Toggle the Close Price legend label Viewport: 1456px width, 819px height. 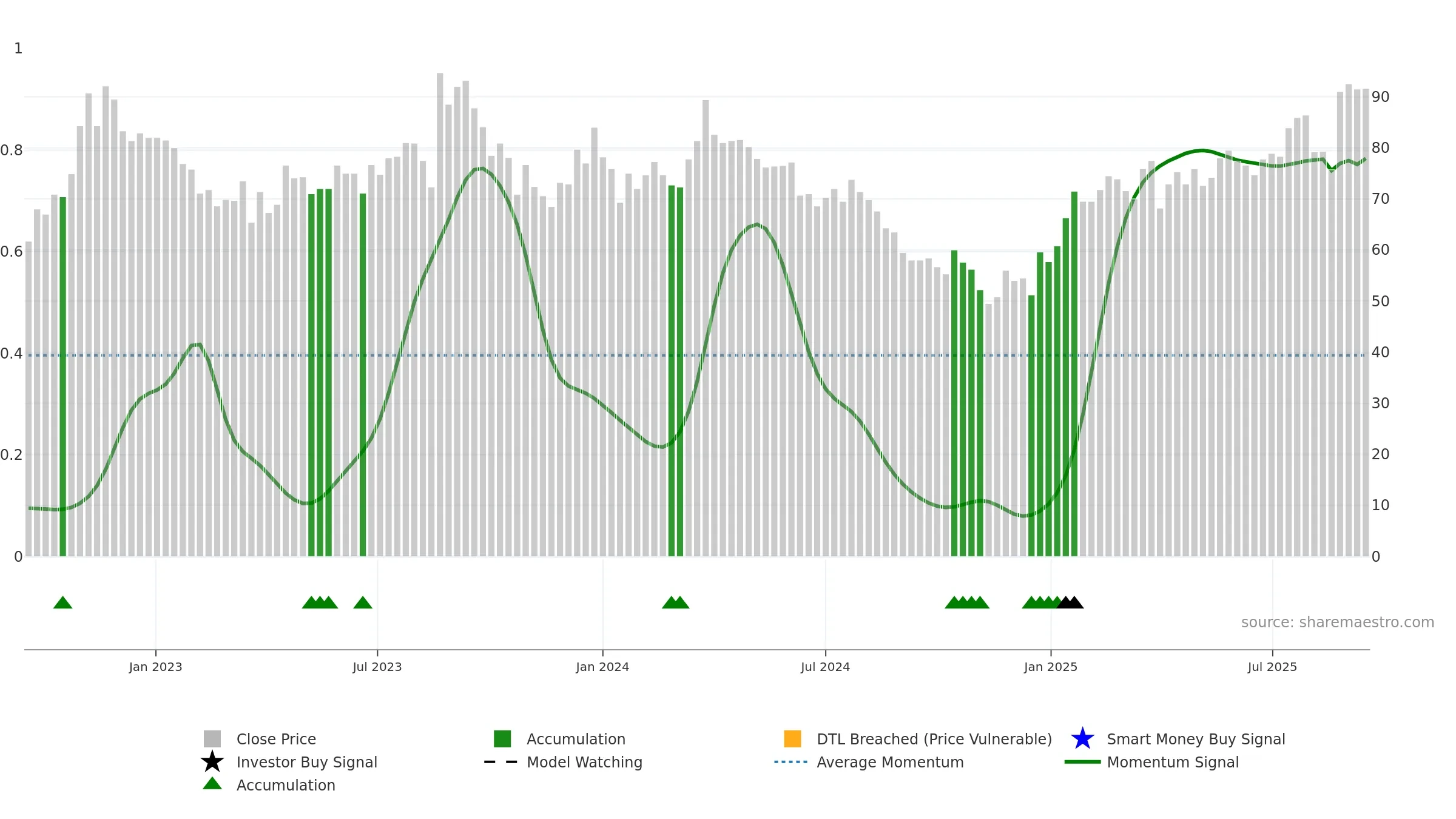(x=276, y=739)
